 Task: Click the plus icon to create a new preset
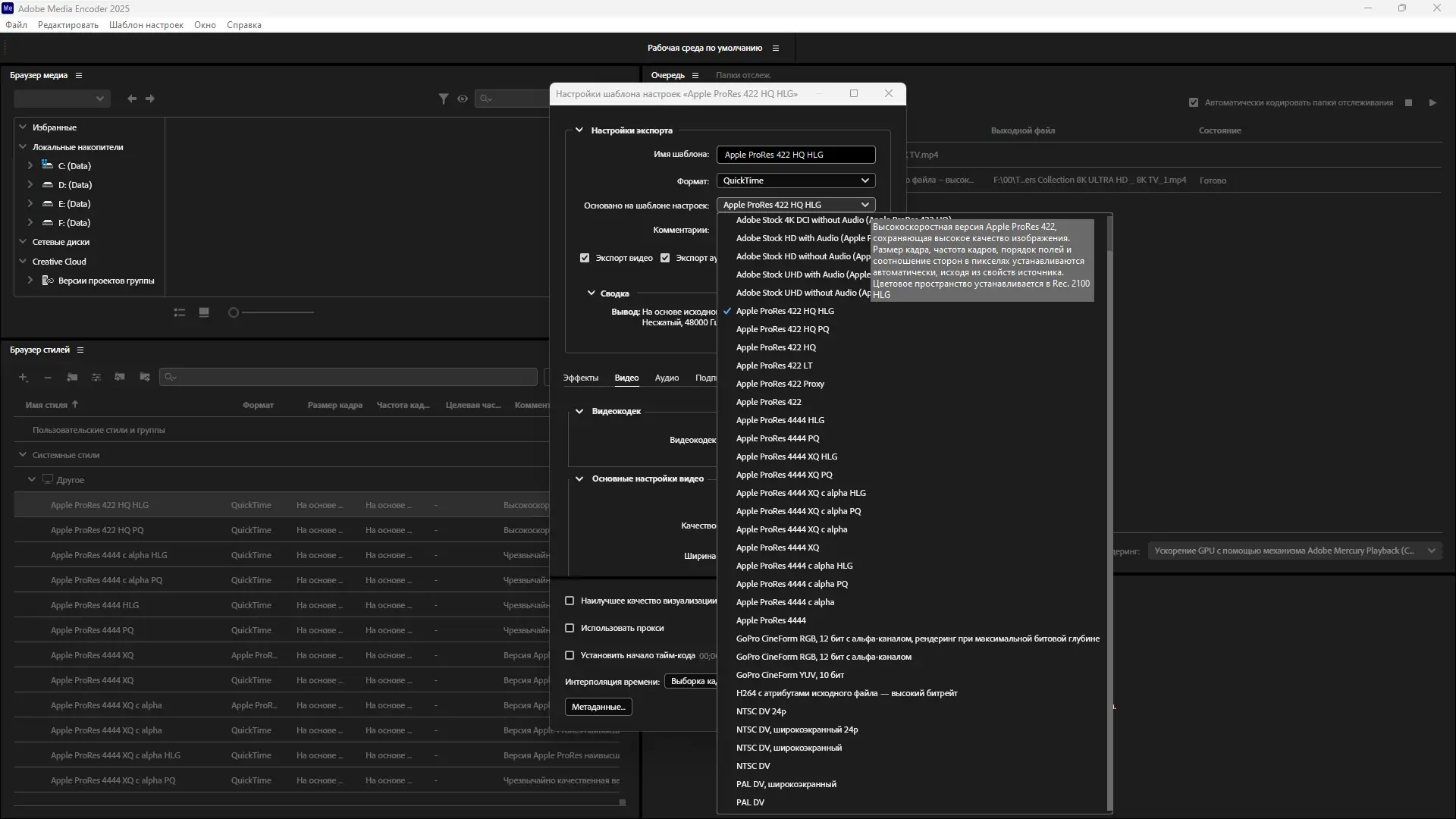[x=23, y=377]
